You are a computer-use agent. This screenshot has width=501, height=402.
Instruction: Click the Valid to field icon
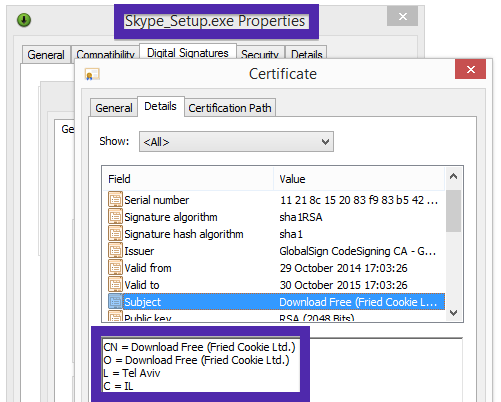click(x=115, y=285)
